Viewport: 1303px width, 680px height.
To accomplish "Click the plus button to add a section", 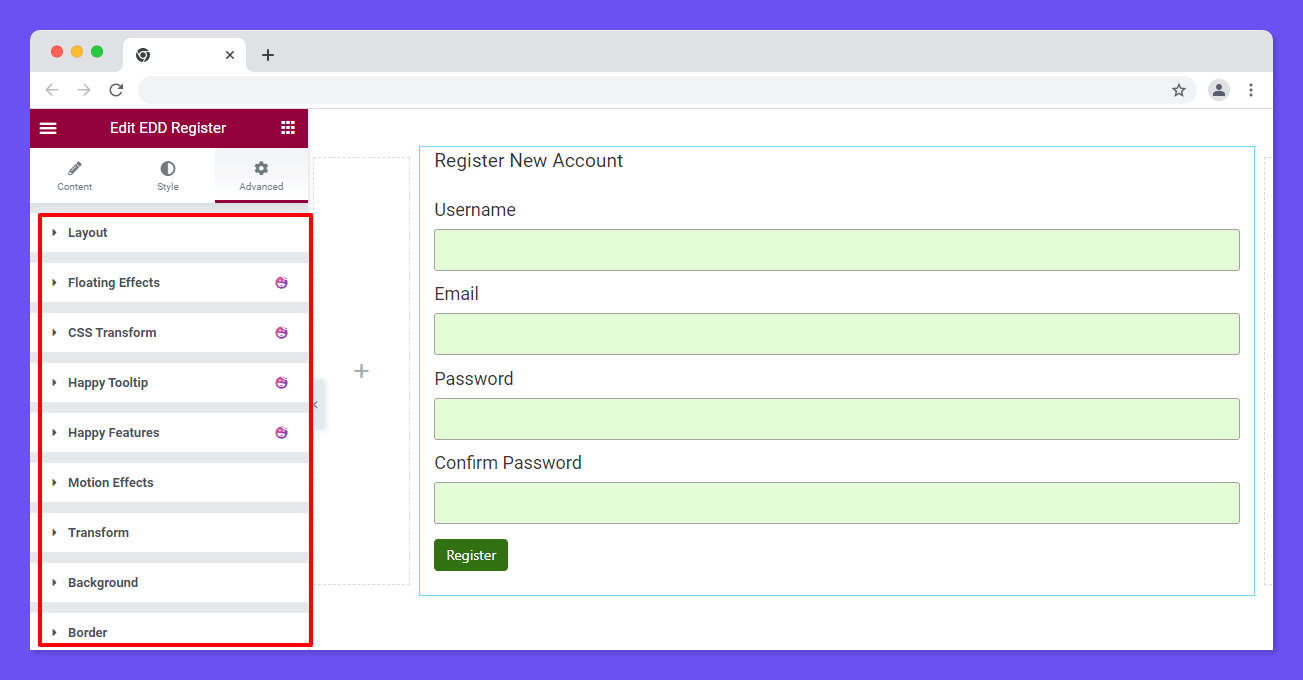I will pos(361,371).
